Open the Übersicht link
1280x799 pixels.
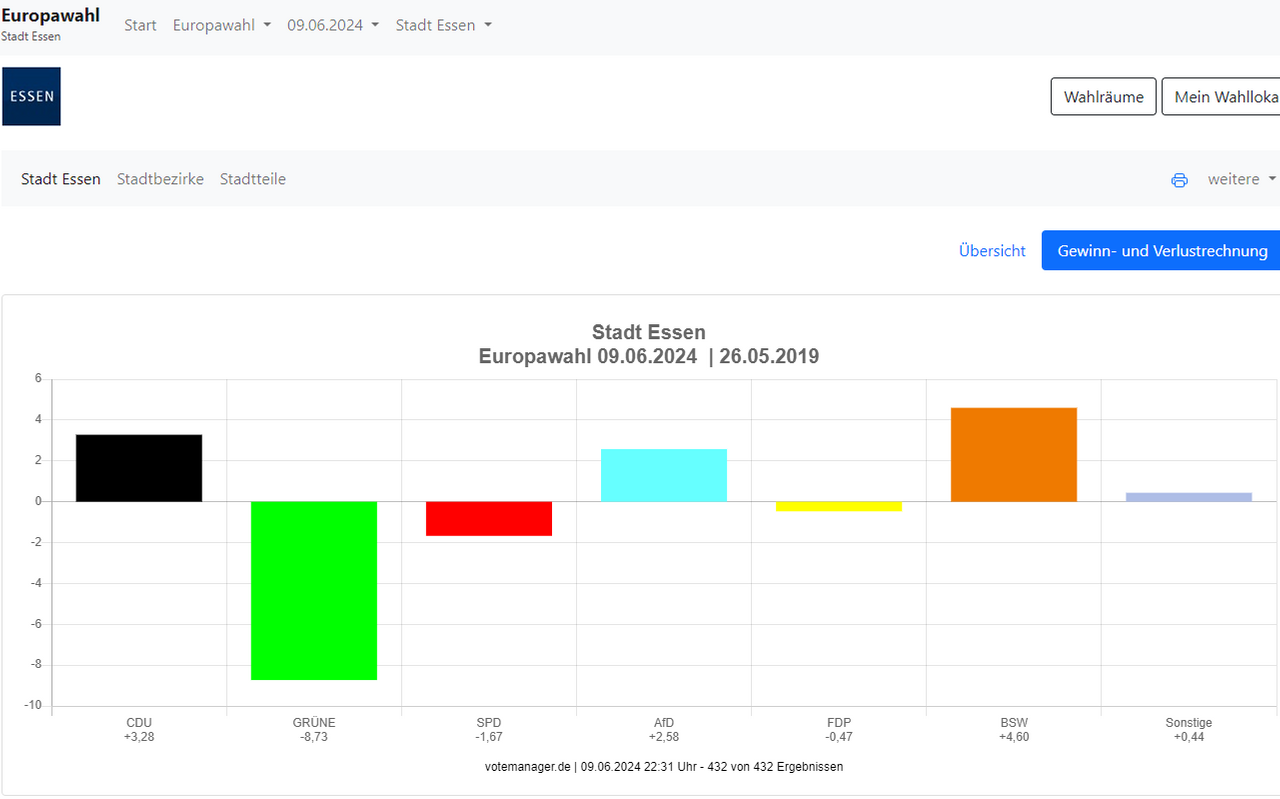click(x=992, y=251)
